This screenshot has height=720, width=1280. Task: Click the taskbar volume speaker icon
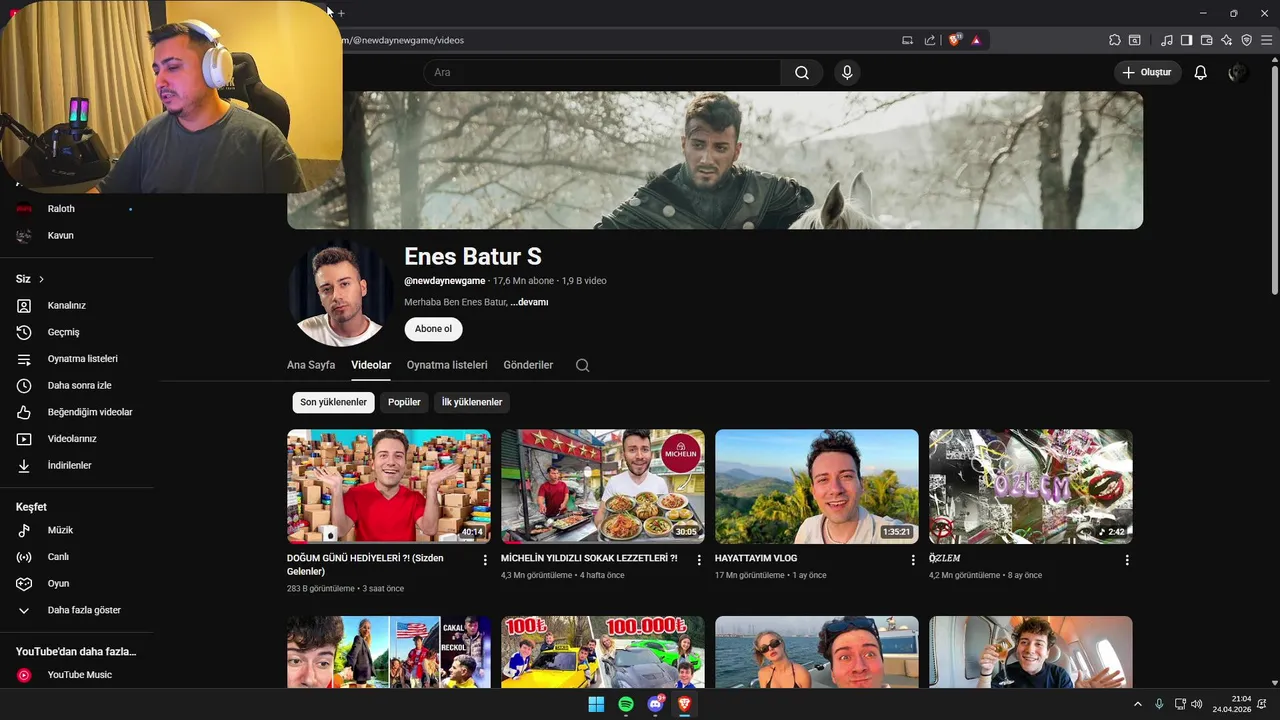(x=1197, y=704)
